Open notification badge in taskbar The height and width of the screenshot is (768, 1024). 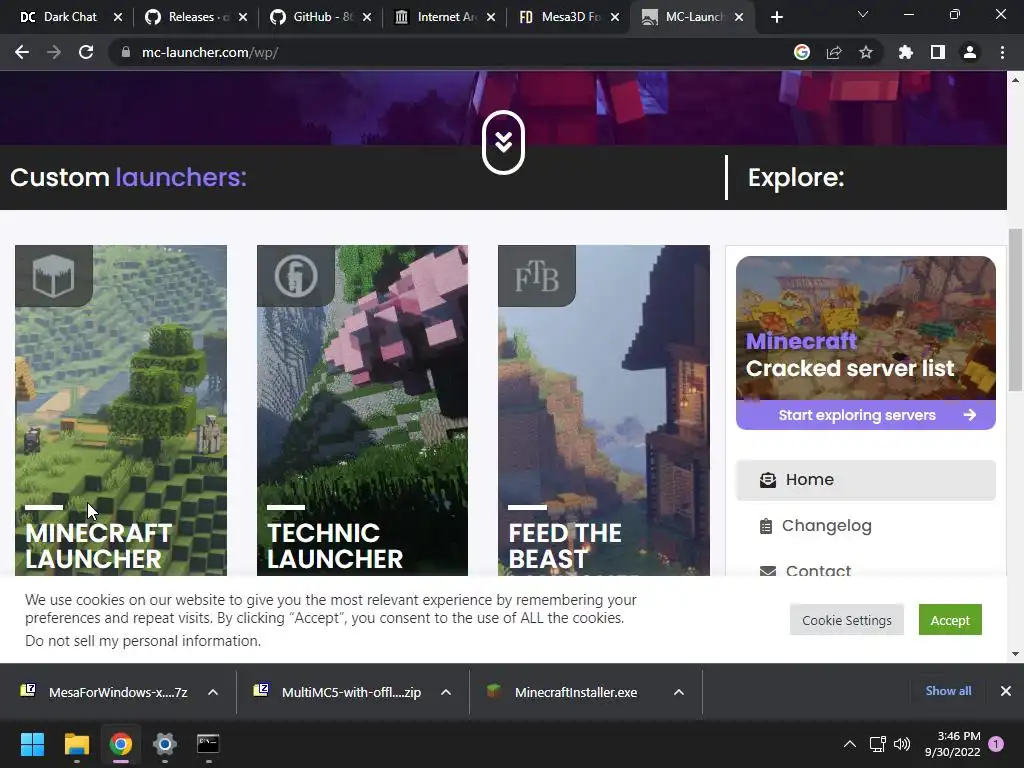(x=996, y=744)
